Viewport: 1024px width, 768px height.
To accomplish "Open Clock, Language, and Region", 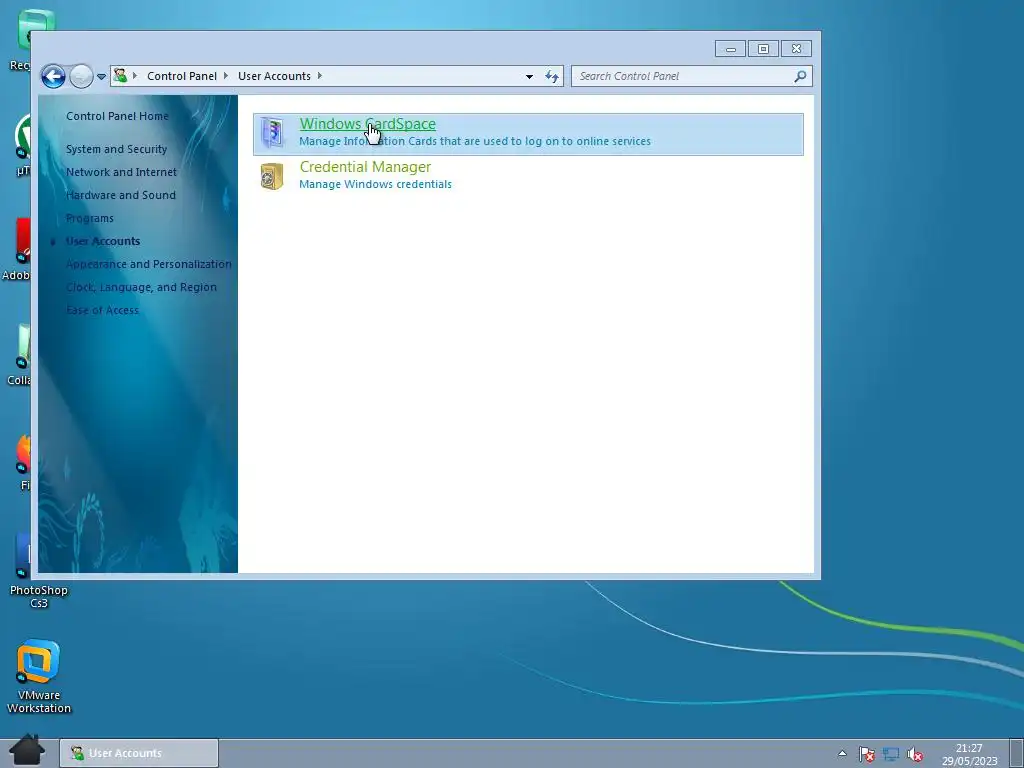I will pyautogui.click(x=141, y=287).
